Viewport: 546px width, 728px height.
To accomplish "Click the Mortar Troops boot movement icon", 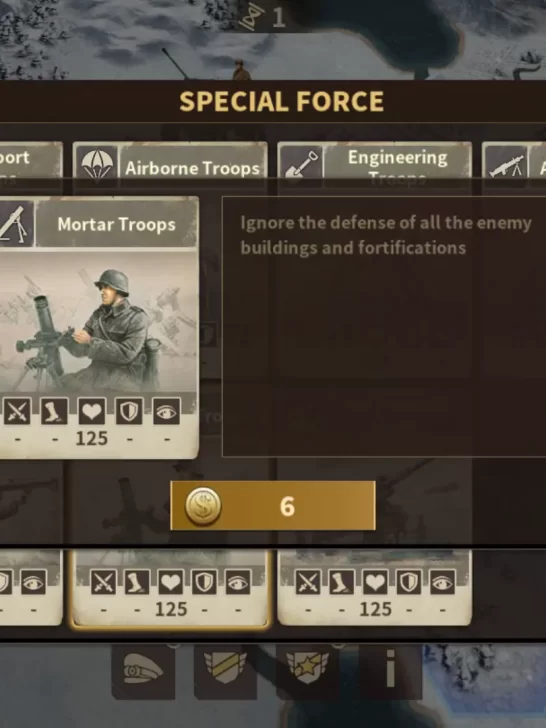I will click(x=54, y=411).
